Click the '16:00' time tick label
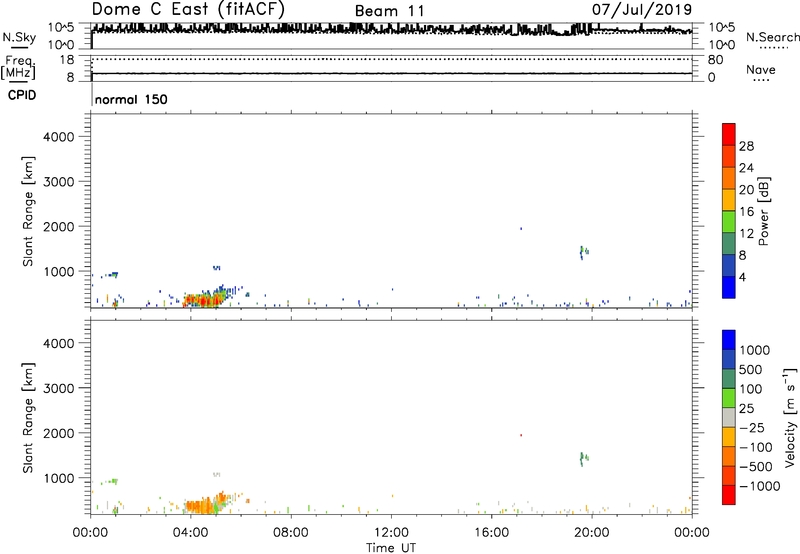The width and height of the screenshot is (800, 554). pyautogui.click(x=491, y=533)
